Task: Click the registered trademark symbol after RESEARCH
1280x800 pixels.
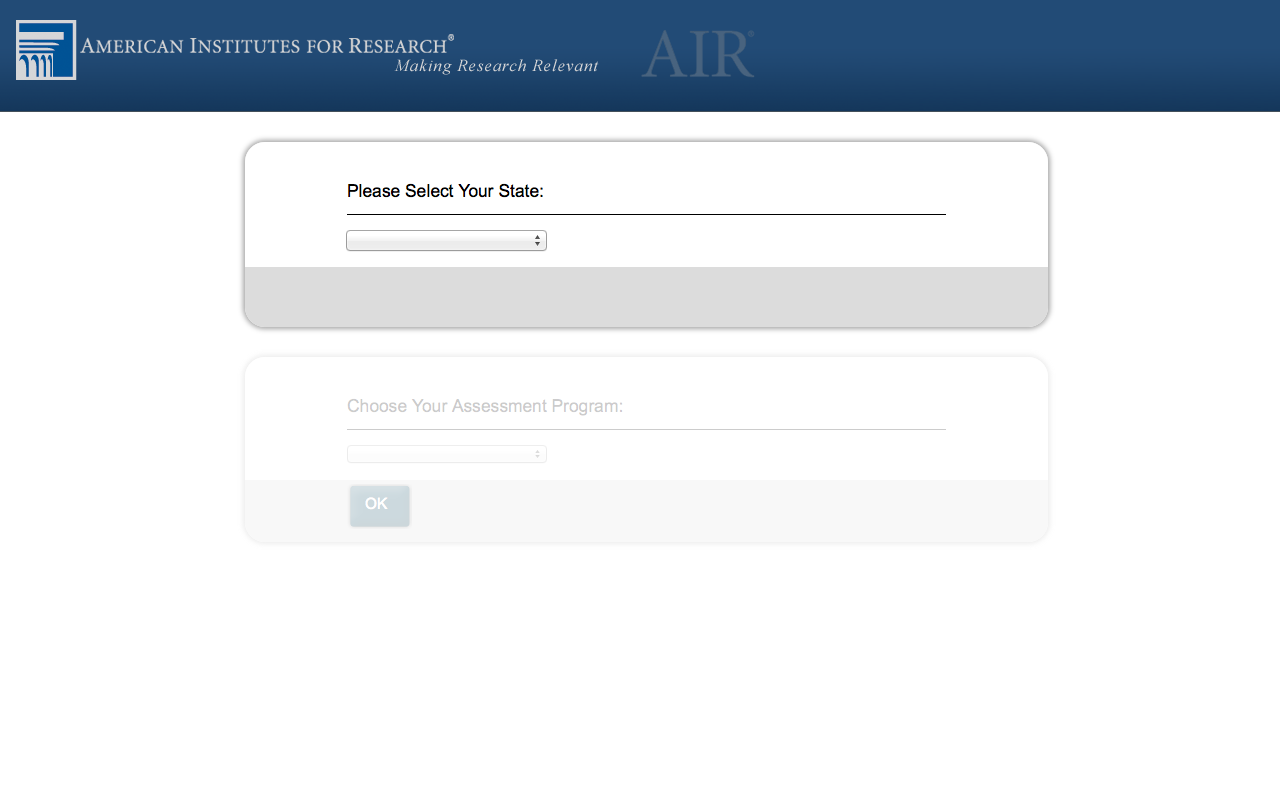Action: pos(451,37)
